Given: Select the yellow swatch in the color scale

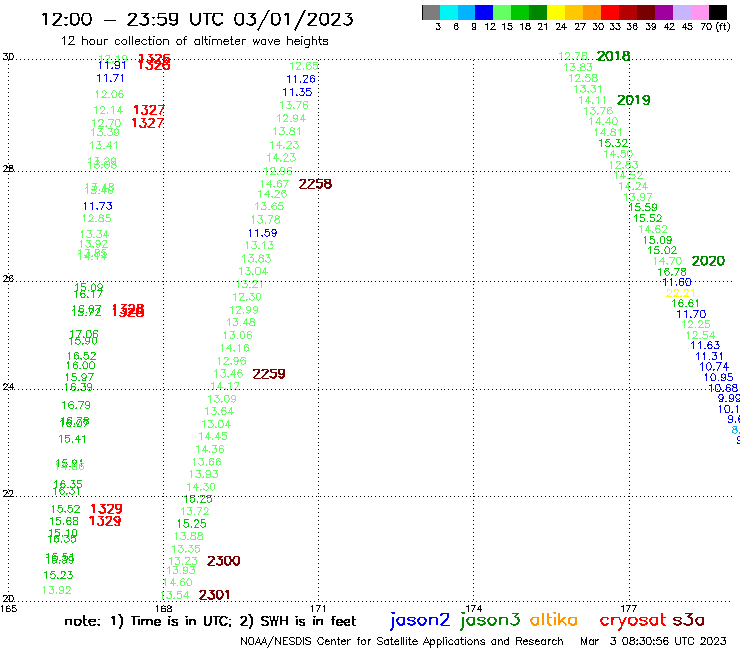Looking at the screenshot, I should pyautogui.click(x=556, y=12).
